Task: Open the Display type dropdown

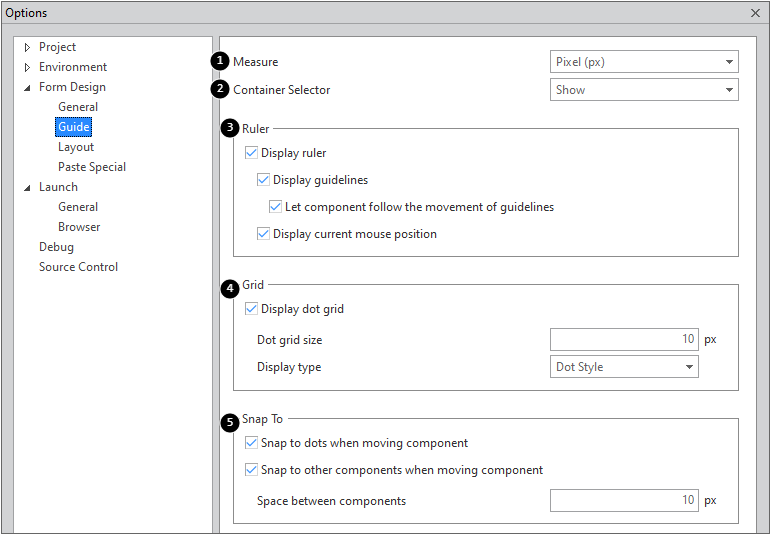Action: pyautogui.click(x=624, y=367)
